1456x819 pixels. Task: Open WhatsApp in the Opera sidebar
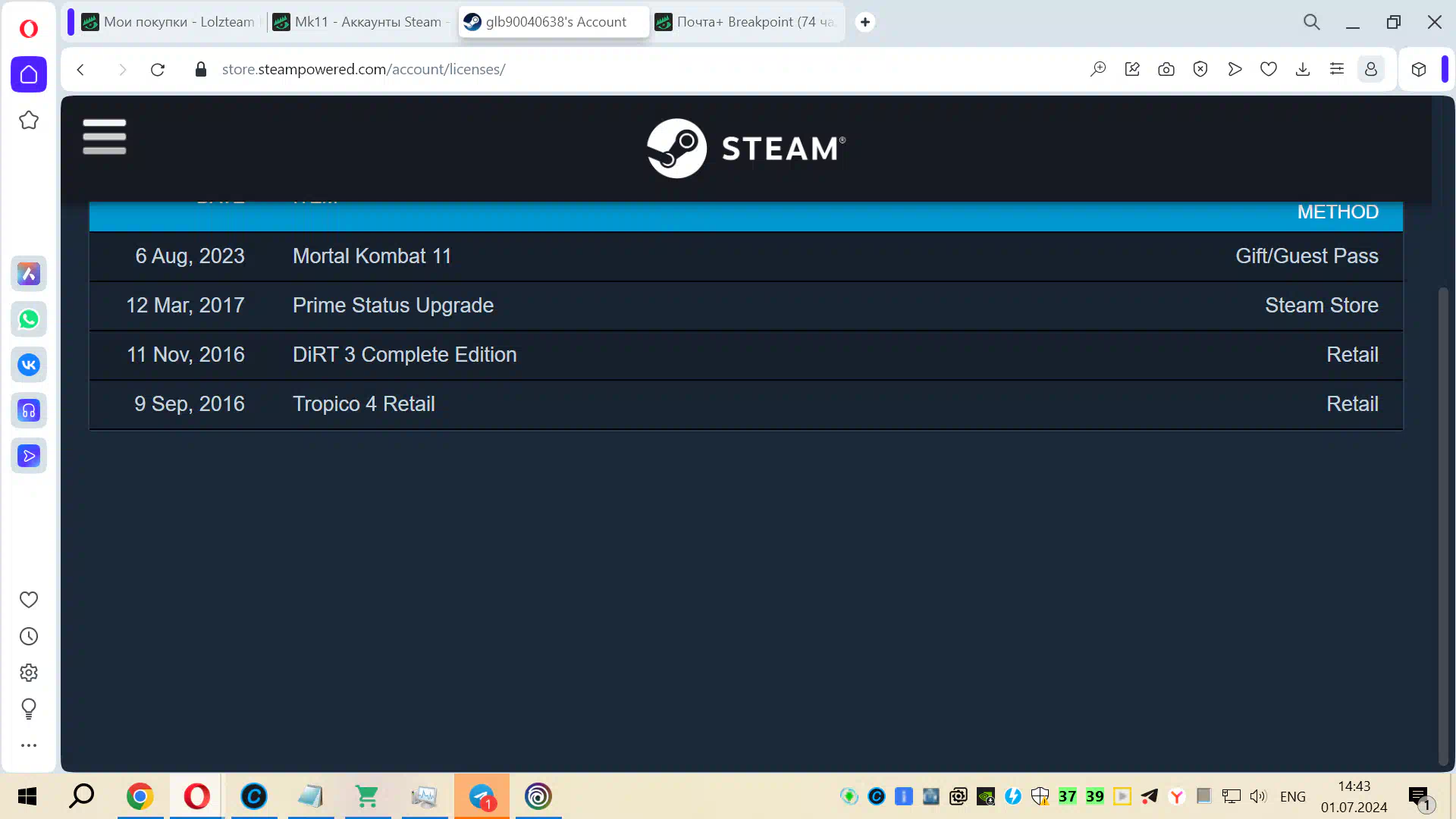point(29,319)
